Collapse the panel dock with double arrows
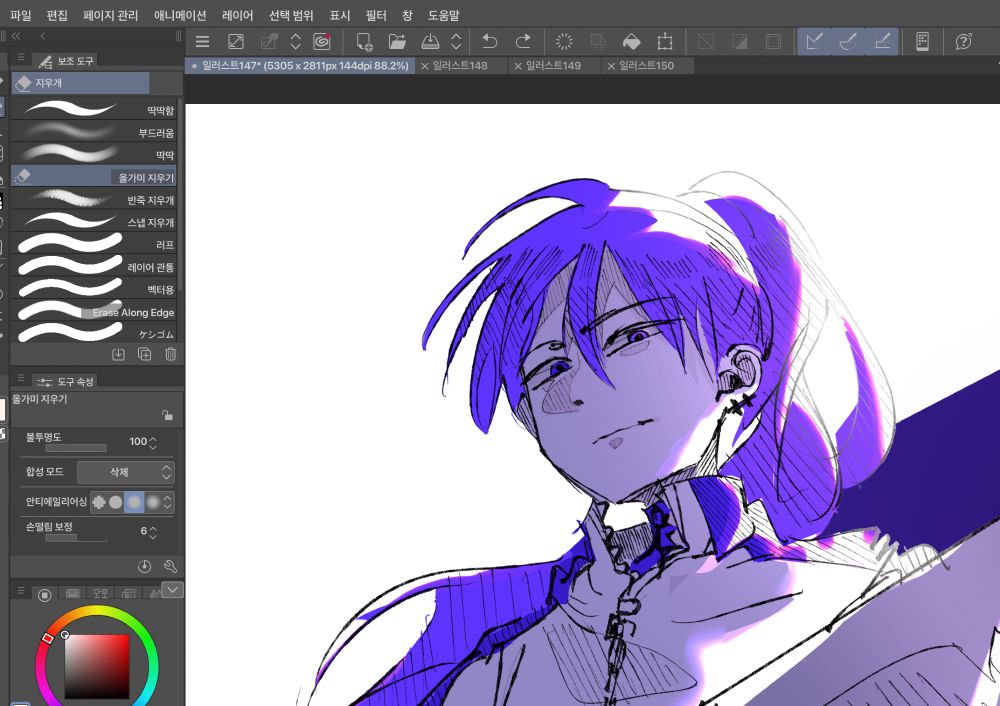 coord(16,36)
